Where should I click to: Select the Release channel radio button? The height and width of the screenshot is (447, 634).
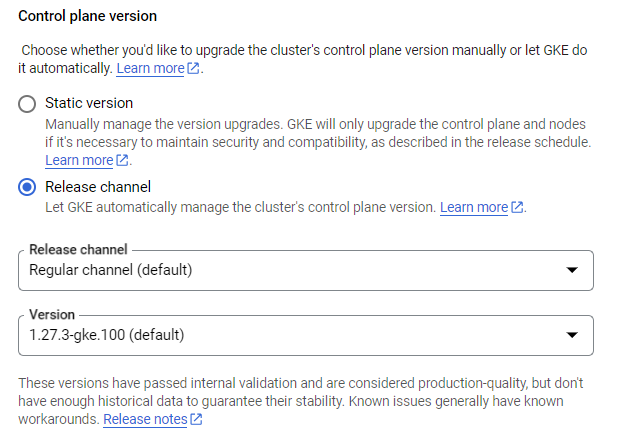pyautogui.click(x=28, y=187)
